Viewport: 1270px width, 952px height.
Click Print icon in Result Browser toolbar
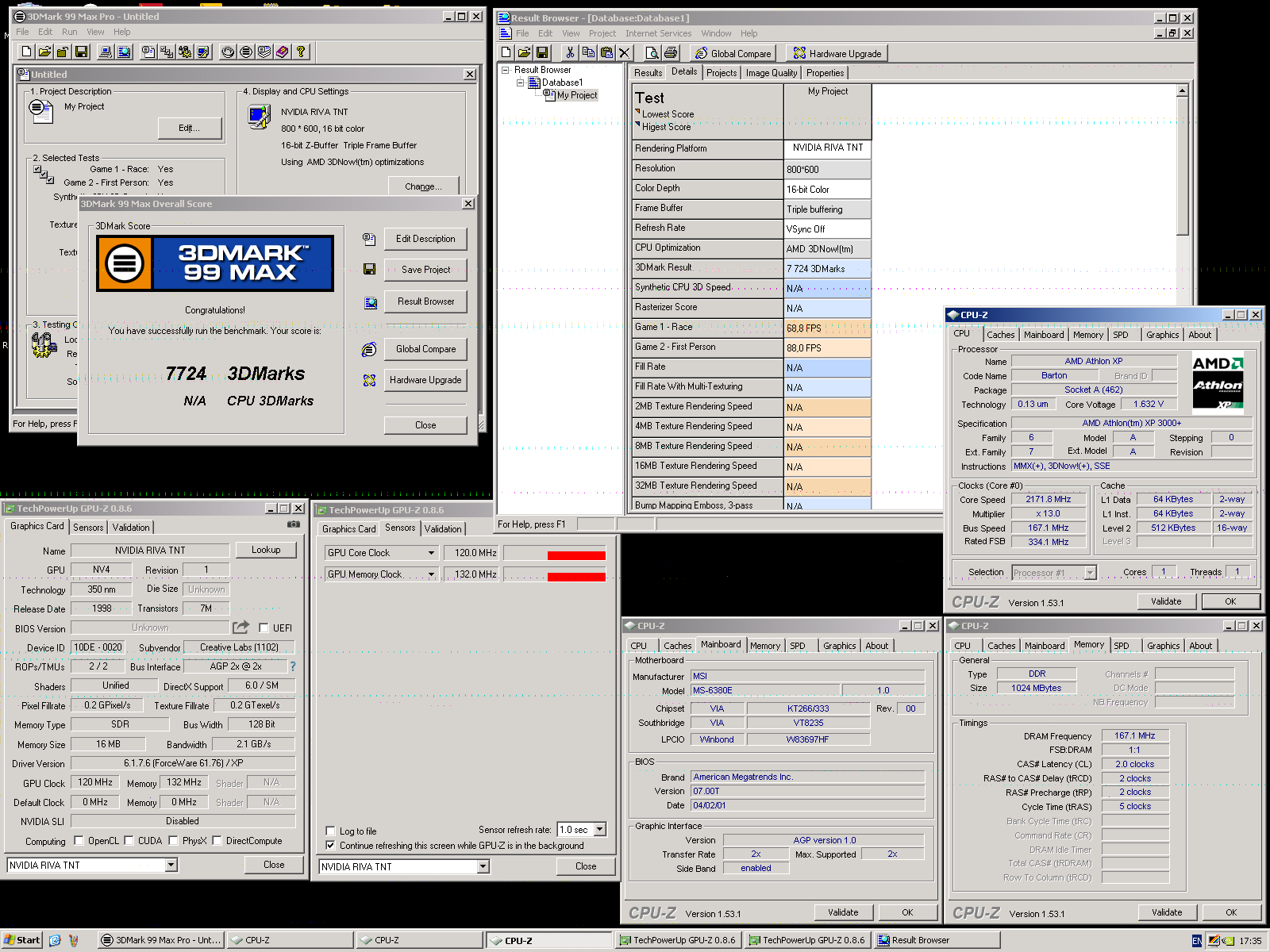pyautogui.click(x=671, y=52)
